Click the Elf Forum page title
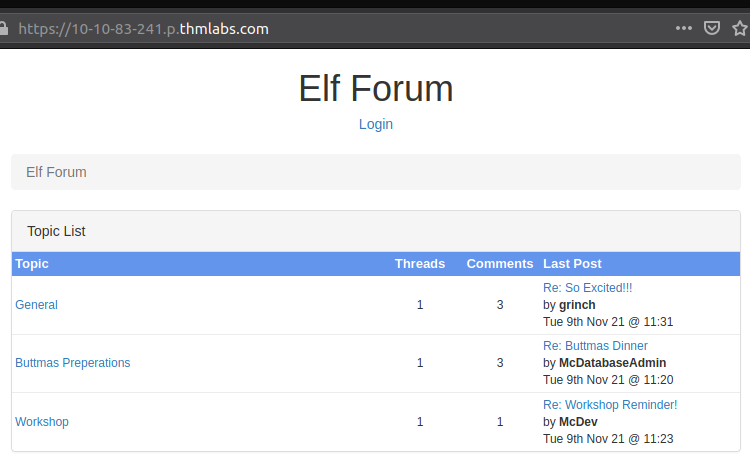Screen dimensions: 750x458 click(375, 88)
